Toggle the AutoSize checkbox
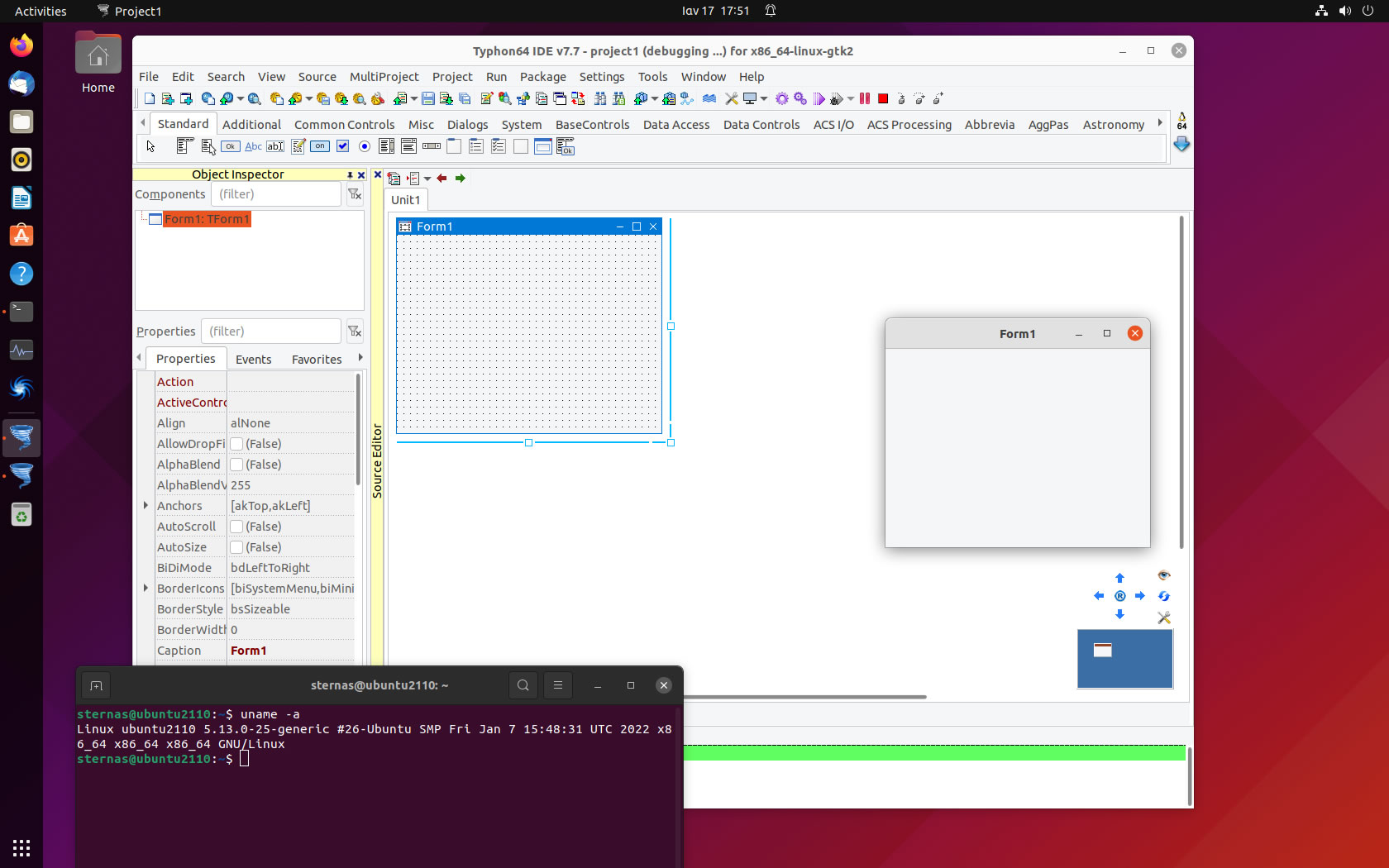The height and width of the screenshot is (868, 1389). pos(236,547)
